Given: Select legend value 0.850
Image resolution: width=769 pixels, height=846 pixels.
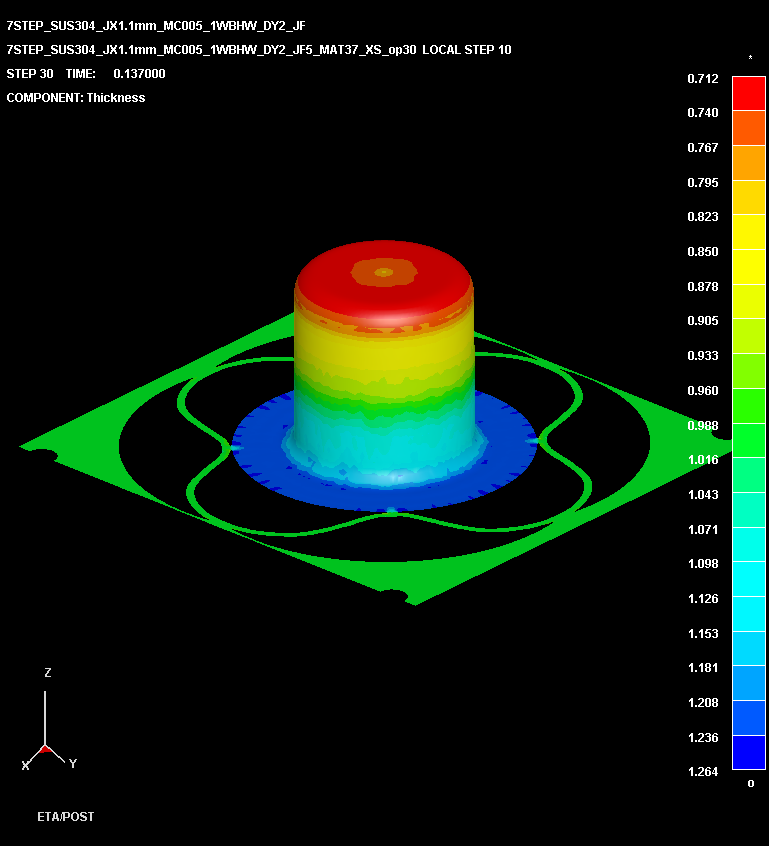Looking at the screenshot, I should pyautogui.click(x=703, y=251).
